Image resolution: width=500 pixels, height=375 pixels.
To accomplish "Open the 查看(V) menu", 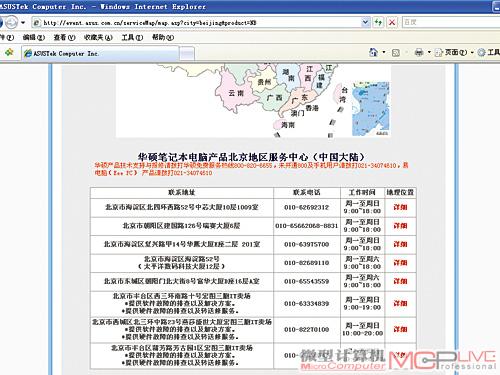I will 64,37.
